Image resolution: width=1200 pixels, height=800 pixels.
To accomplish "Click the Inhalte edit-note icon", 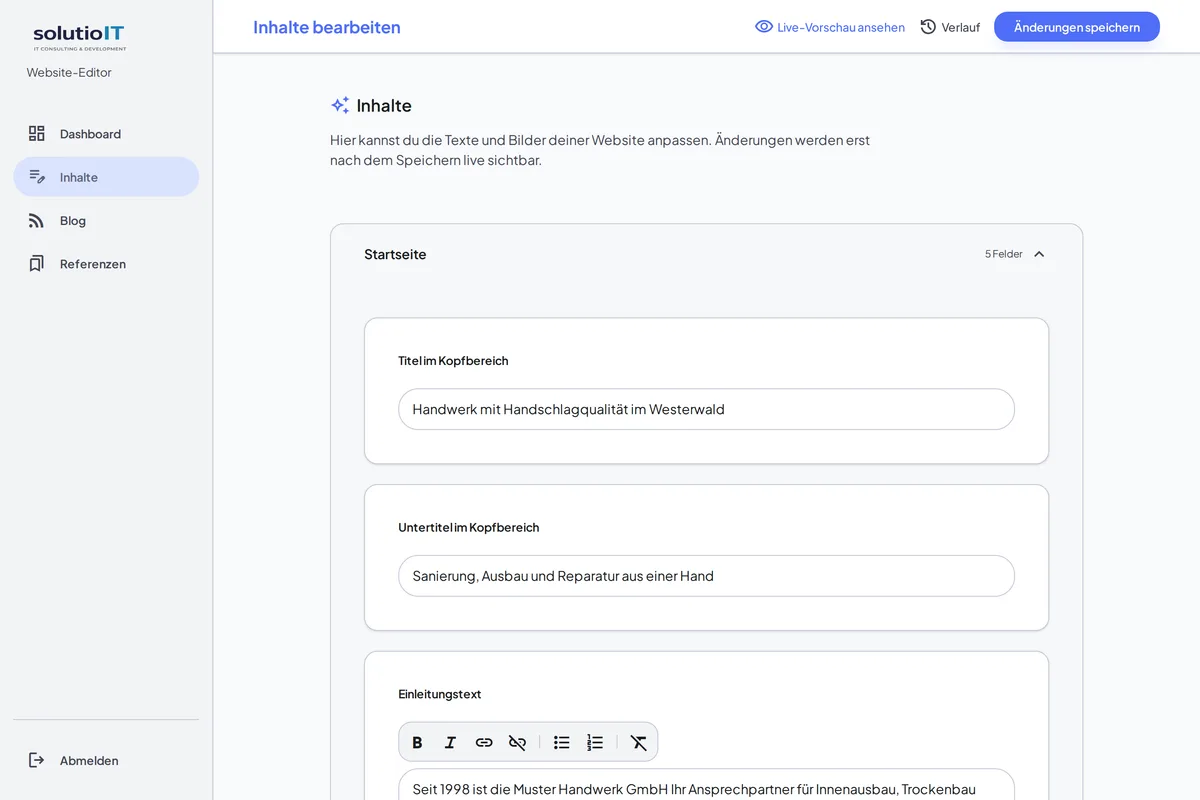I will [x=37, y=177].
